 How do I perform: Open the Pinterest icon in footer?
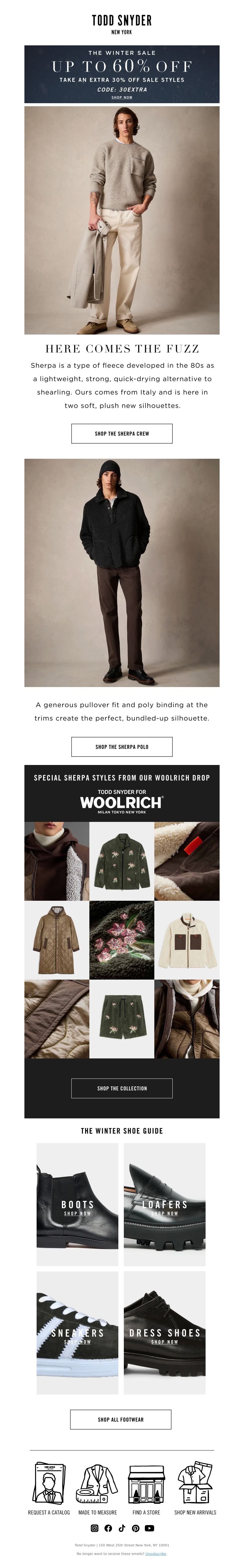pyautogui.click(x=135, y=1528)
